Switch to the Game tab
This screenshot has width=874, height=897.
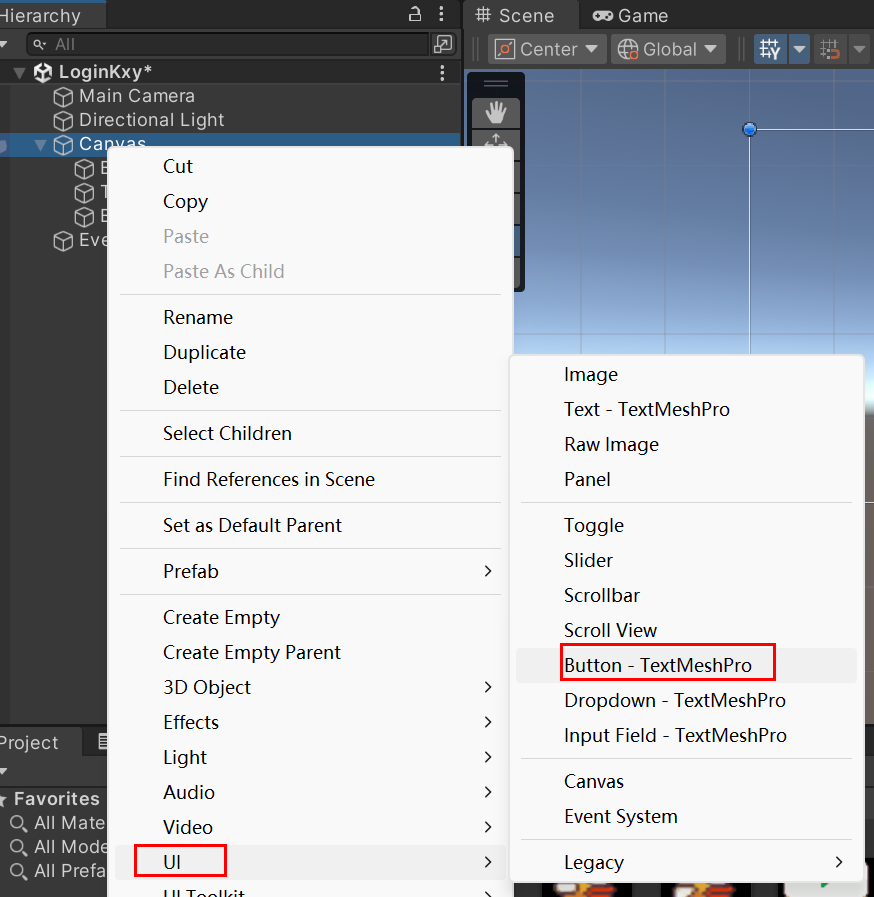(x=630, y=16)
